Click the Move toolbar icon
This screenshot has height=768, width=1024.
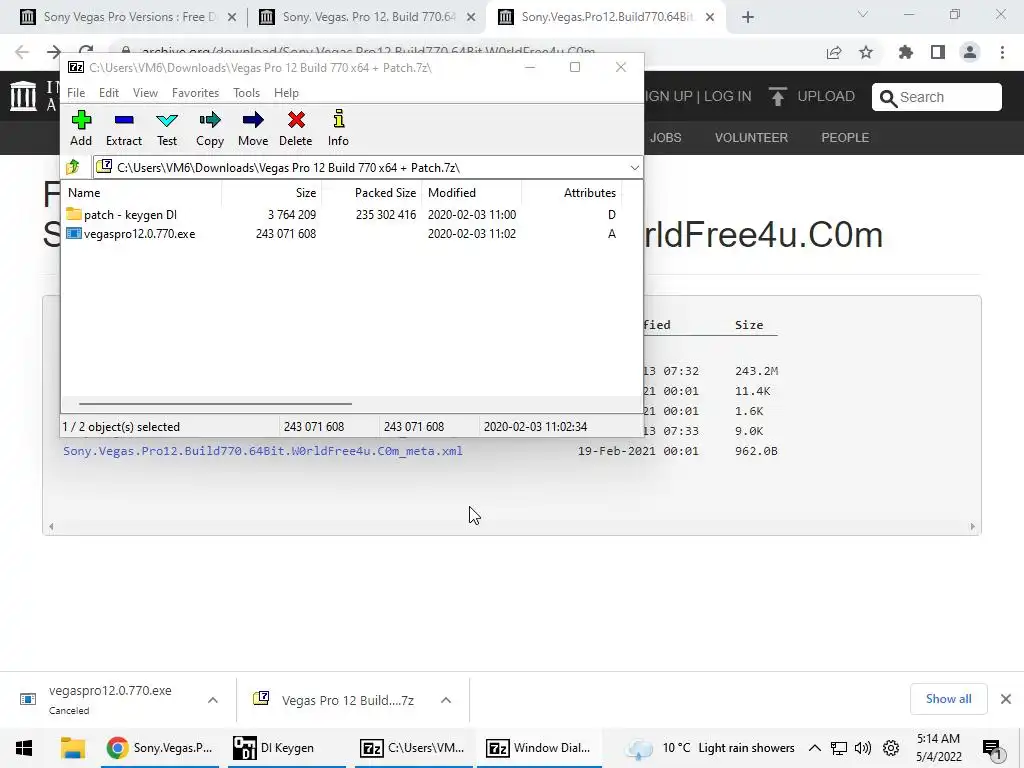[253, 128]
